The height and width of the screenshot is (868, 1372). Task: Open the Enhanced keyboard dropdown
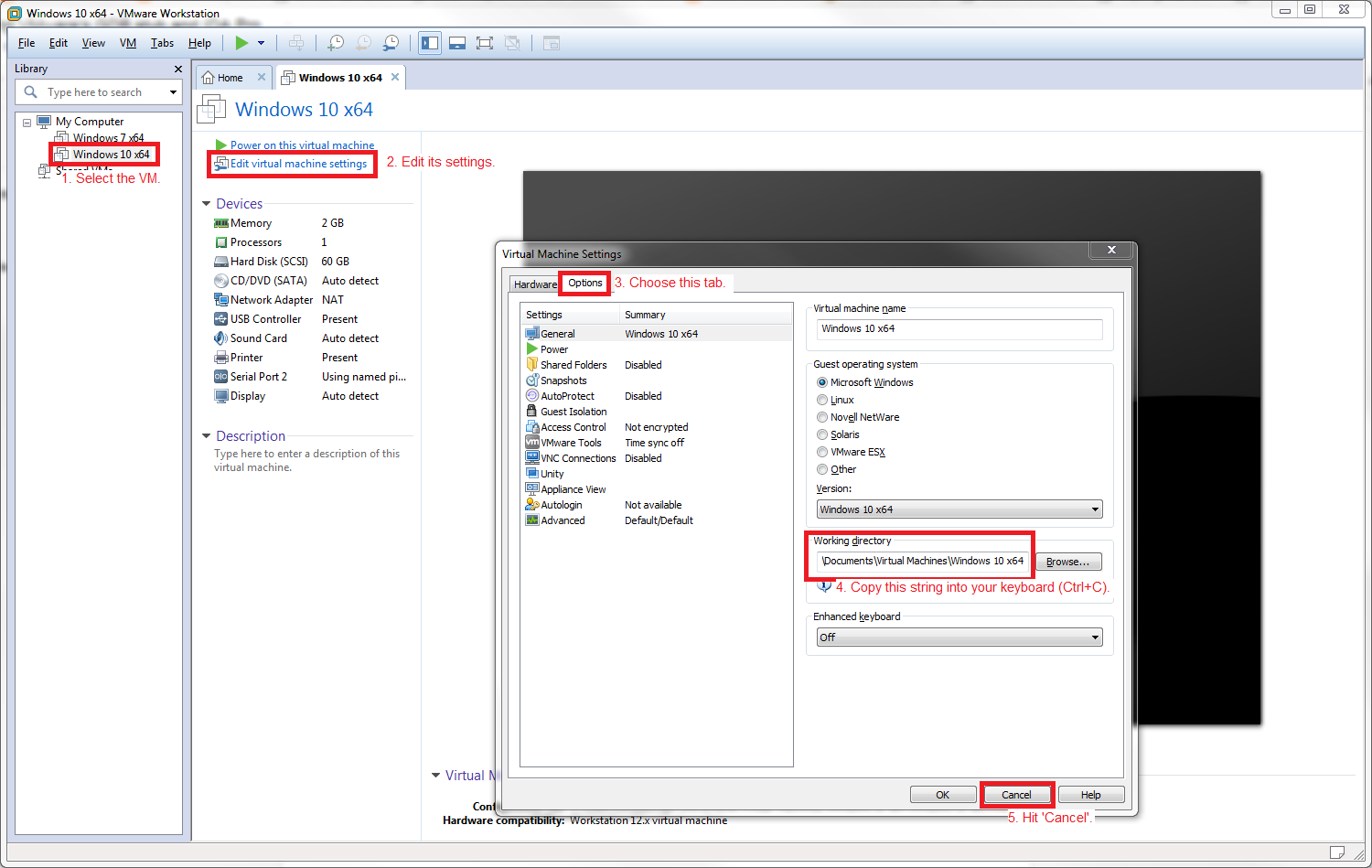tap(959, 638)
